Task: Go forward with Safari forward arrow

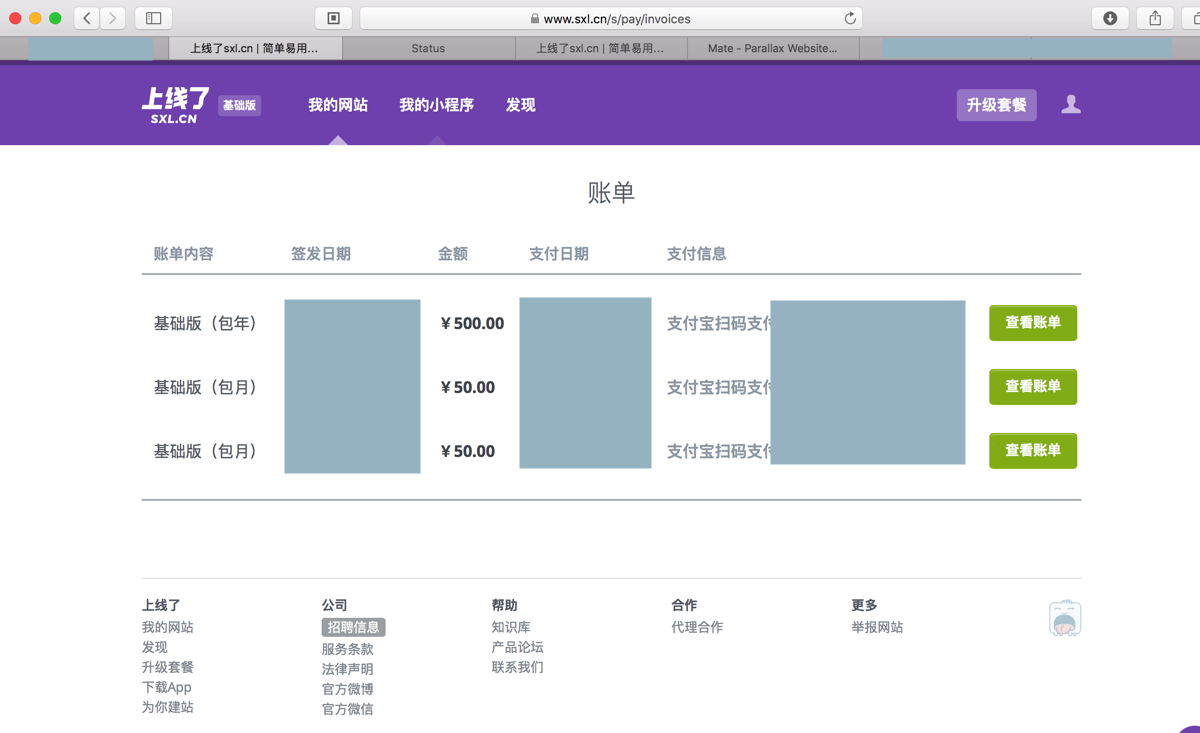Action: click(x=113, y=18)
